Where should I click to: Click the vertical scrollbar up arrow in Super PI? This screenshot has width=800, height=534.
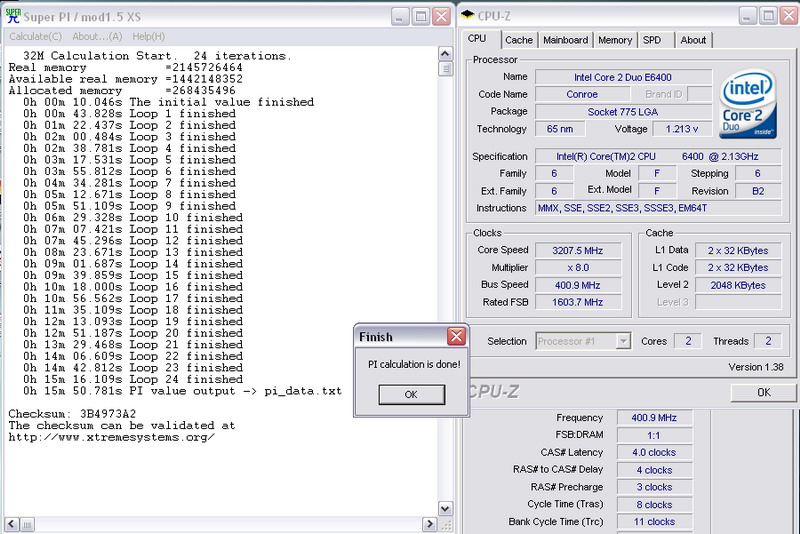click(445, 54)
